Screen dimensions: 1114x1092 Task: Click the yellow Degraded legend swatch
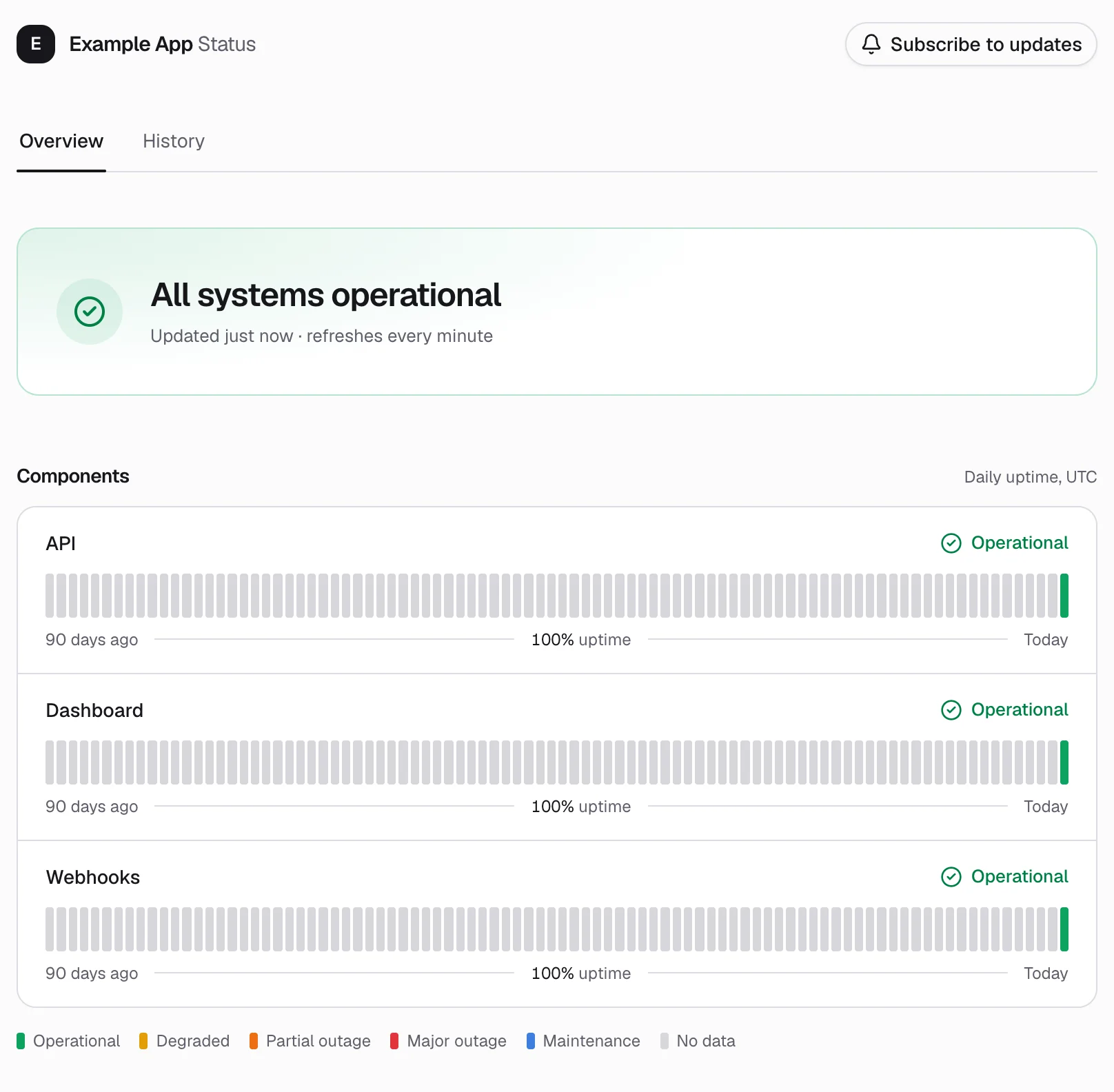point(143,1041)
